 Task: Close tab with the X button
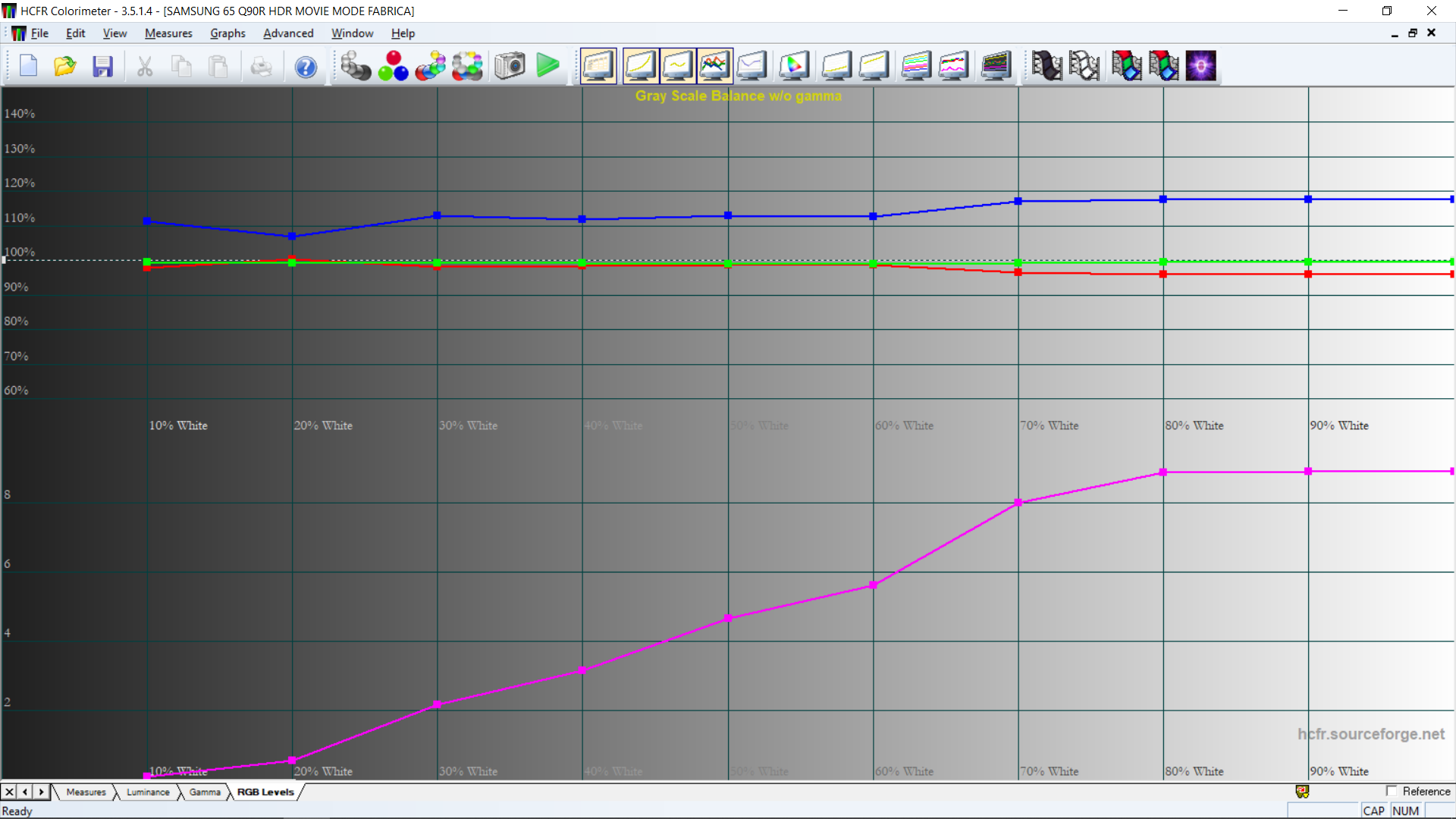[9, 792]
